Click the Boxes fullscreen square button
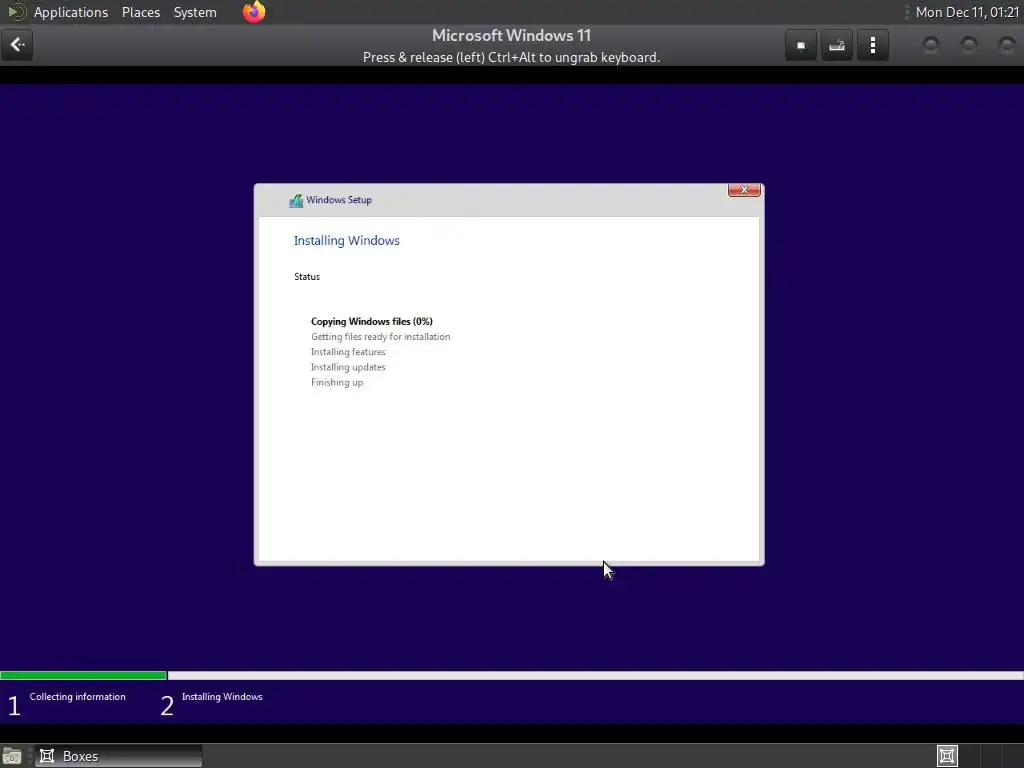Image resolution: width=1024 pixels, height=768 pixels. (x=801, y=45)
